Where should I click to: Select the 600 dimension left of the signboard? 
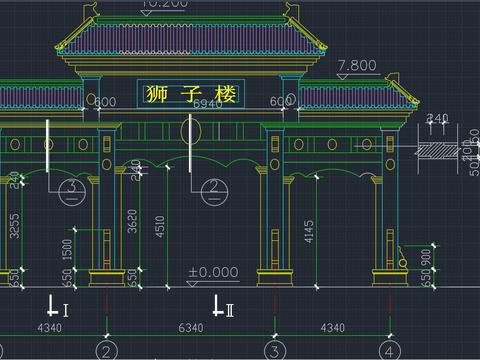(x=105, y=102)
